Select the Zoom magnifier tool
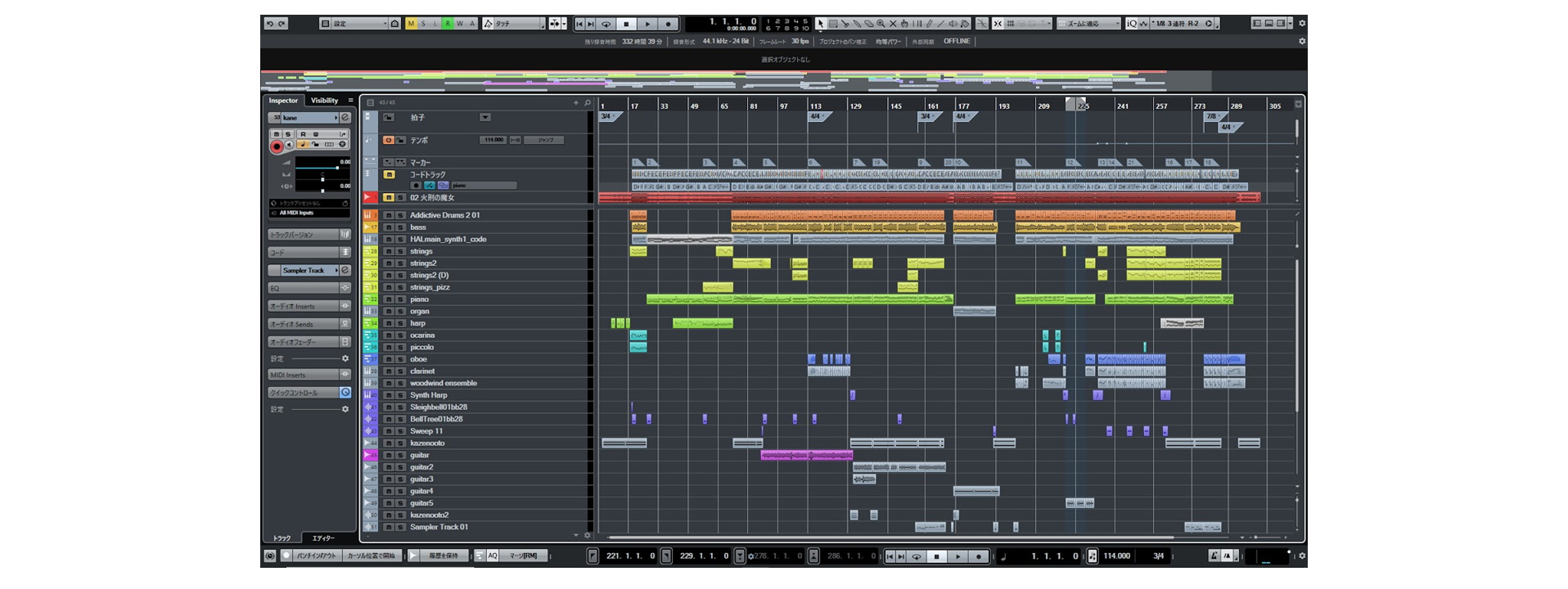 click(881, 24)
